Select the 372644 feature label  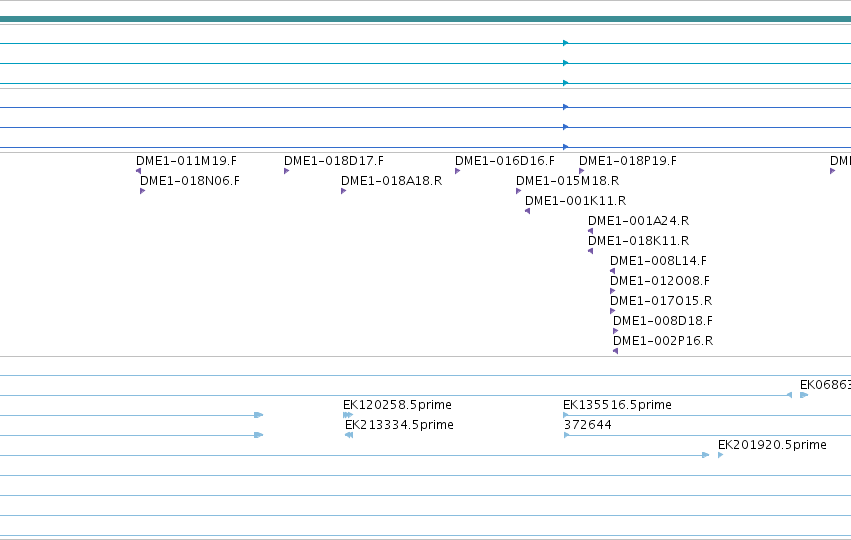588,425
